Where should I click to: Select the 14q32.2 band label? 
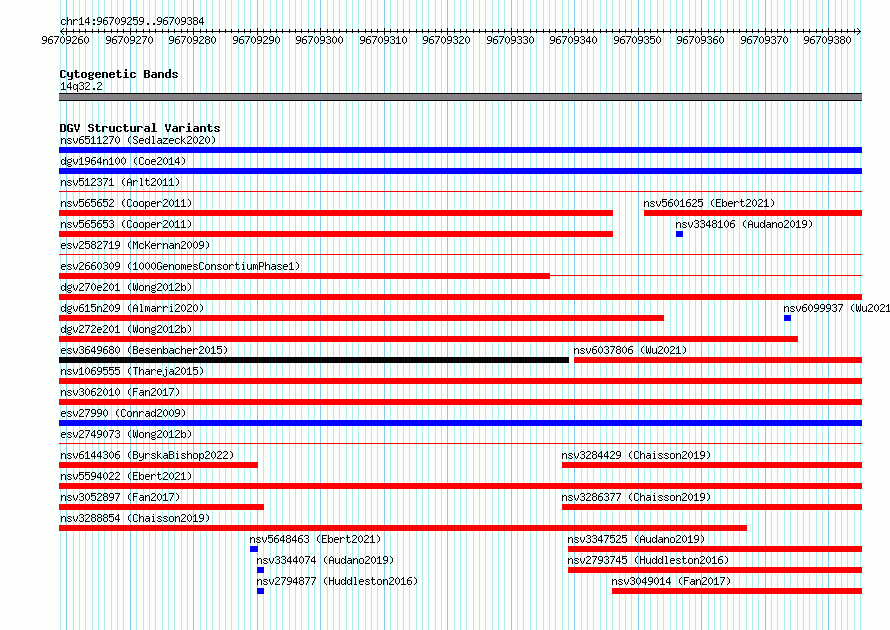81,86
